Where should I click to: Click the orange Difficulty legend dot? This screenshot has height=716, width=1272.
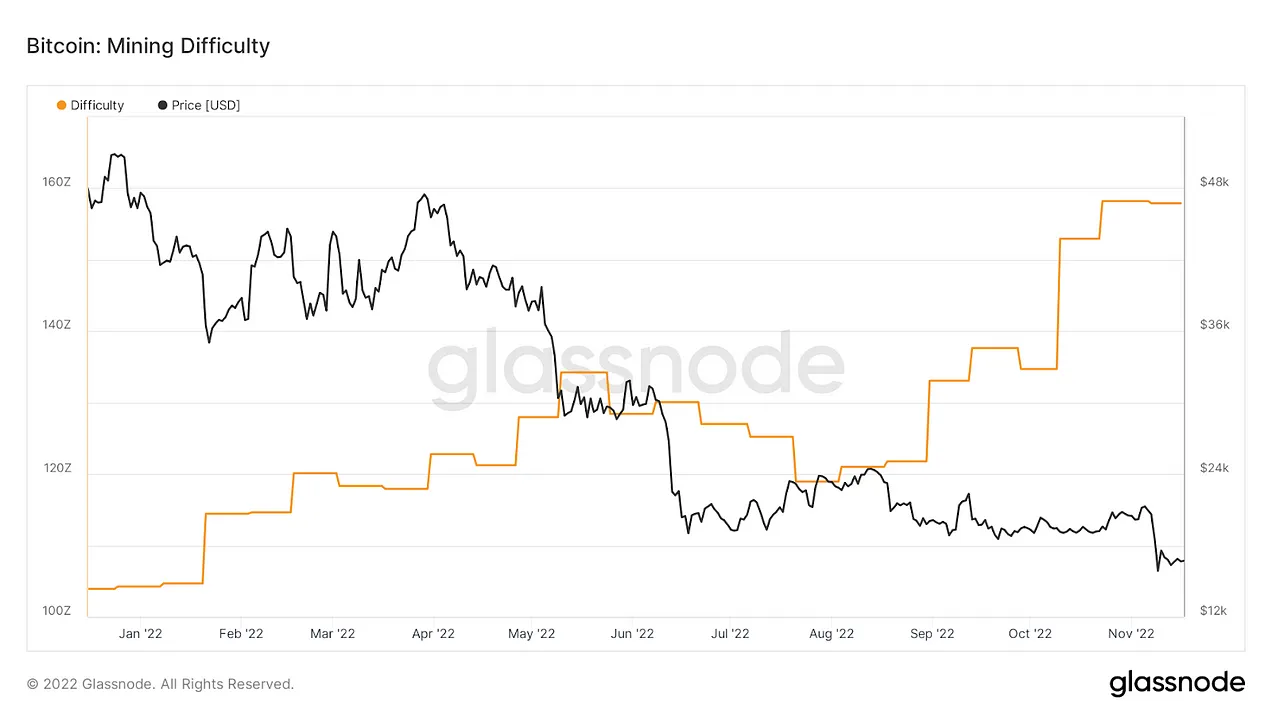tap(62, 105)
